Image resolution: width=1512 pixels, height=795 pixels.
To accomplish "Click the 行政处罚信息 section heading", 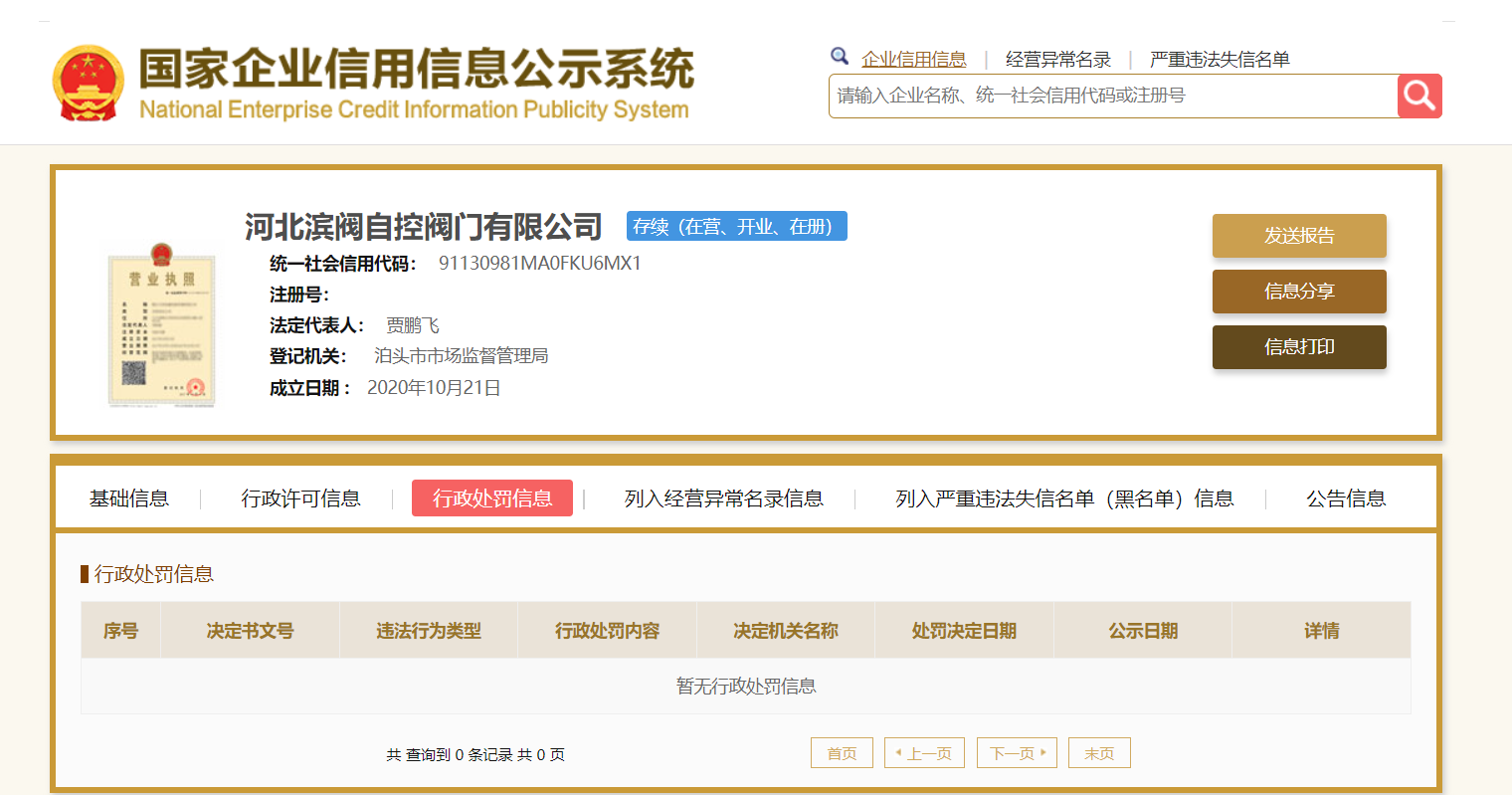I will pos(154,574).
